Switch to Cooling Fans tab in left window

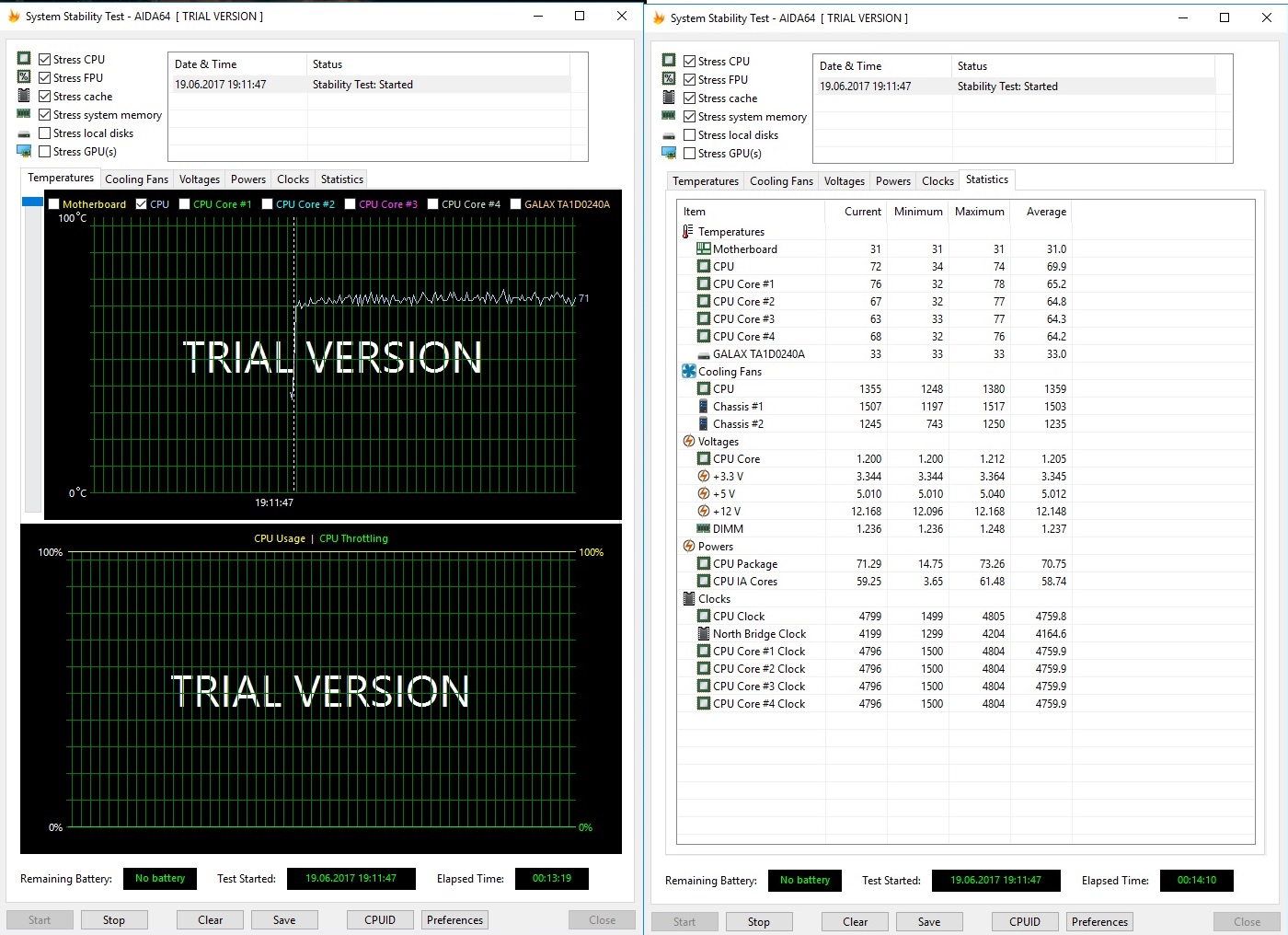(136, 179)
